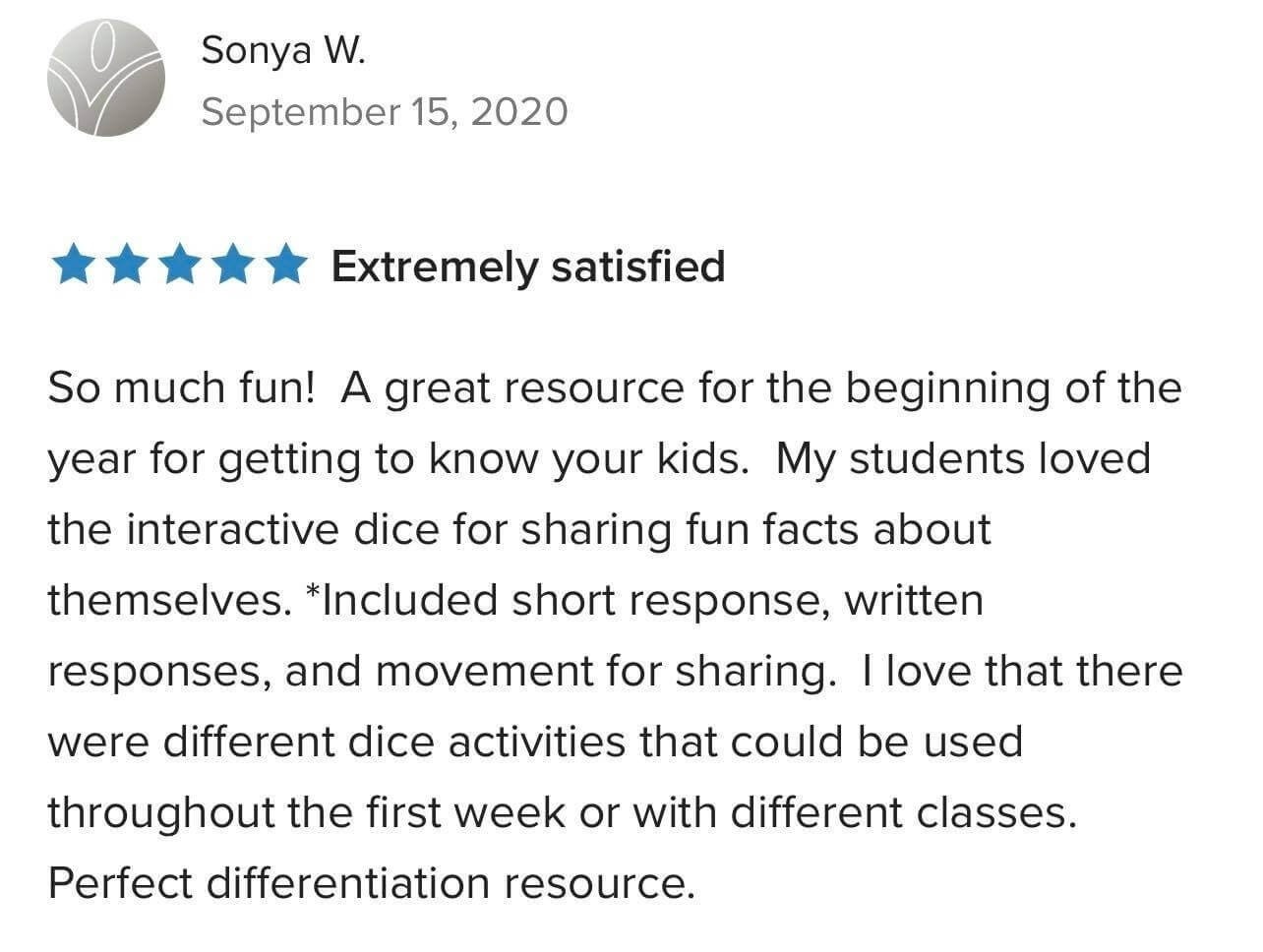Click the second blue rating star
This screenshot has width=1263, height=952.
coord(126,267)
